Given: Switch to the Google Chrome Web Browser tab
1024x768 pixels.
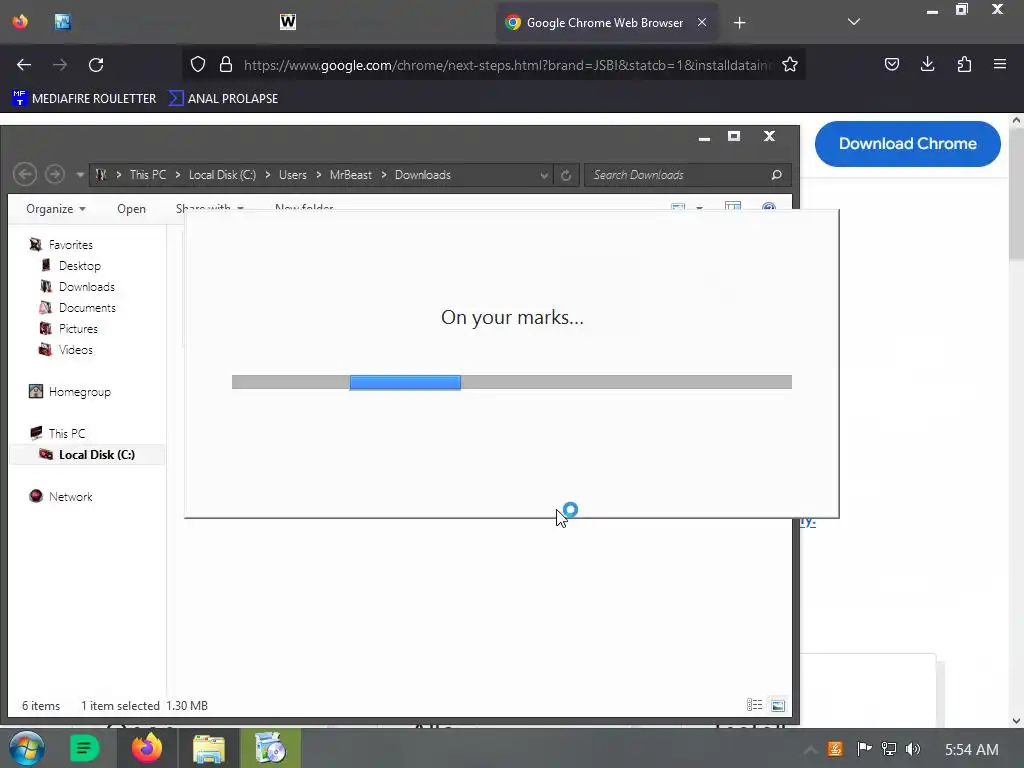Looking at the screenshot, I should 607,23.
